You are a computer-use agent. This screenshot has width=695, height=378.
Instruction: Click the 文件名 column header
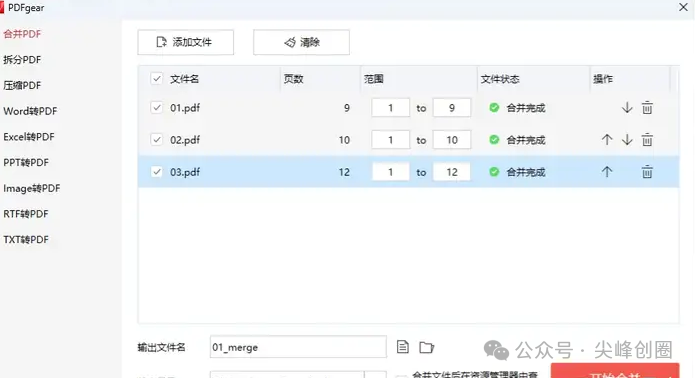click(185, 79)
